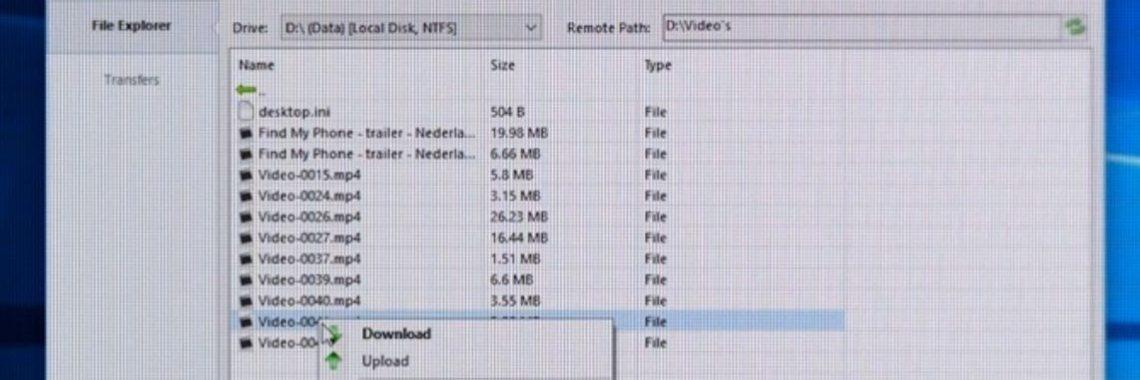Select the Video-0015.mp4 file name

point(310,175)
